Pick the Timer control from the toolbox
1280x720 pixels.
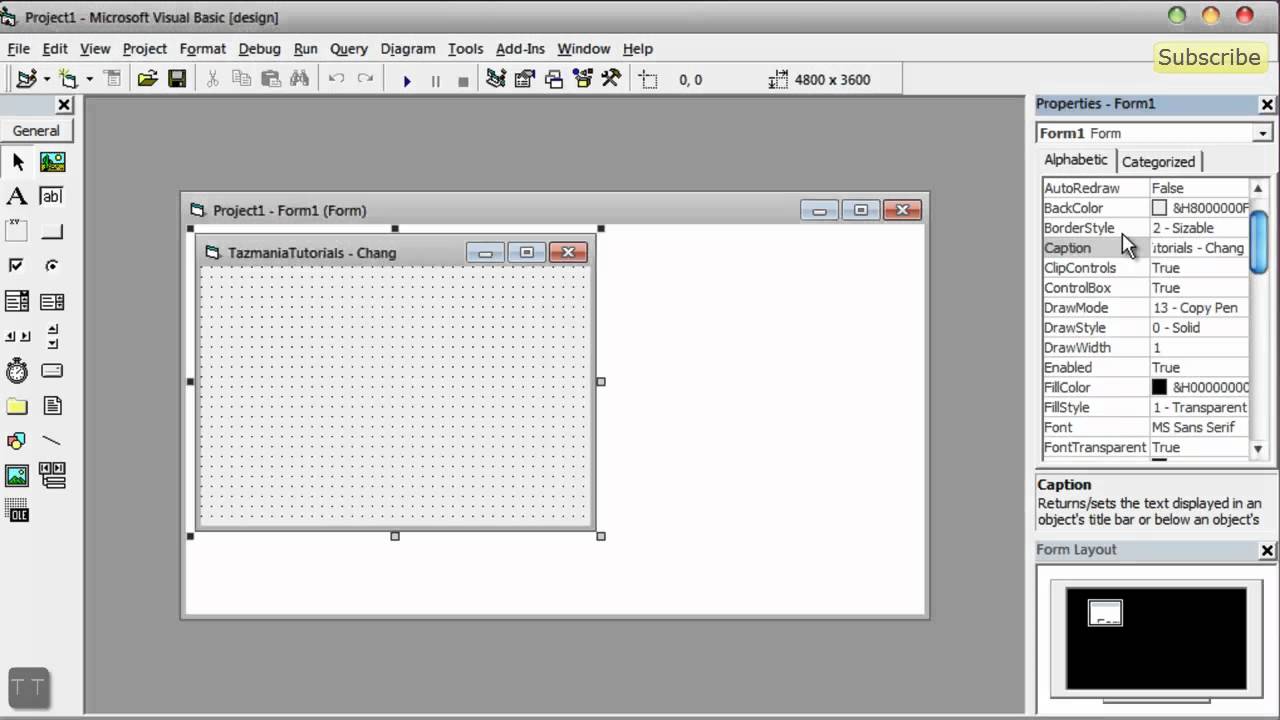pyautogui.click(x=16, y=370)
